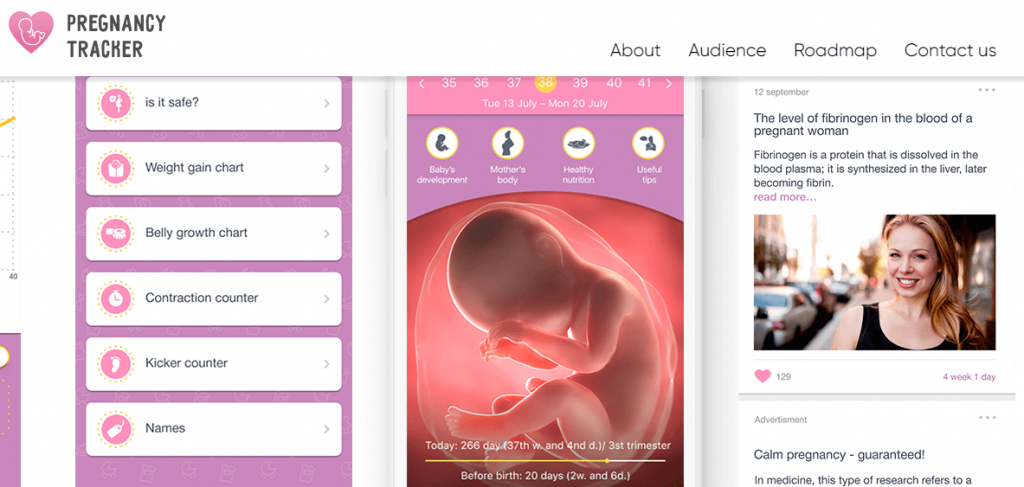Expand the Weight gain chart chevron
Screen dimensions: 1024x487
[x=327, y=168]
